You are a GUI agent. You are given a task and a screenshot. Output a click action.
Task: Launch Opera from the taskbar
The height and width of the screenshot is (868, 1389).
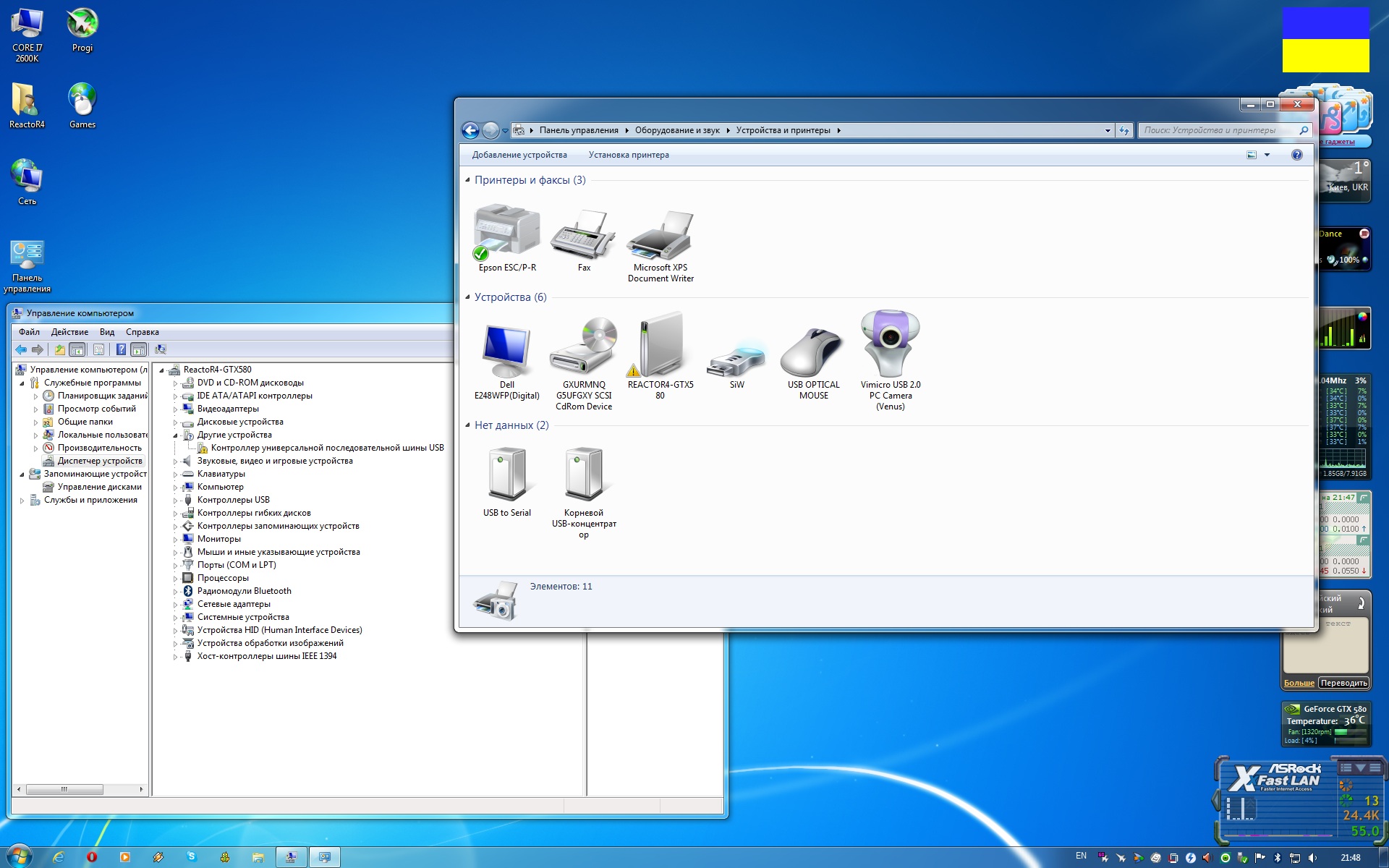(92, 857)
